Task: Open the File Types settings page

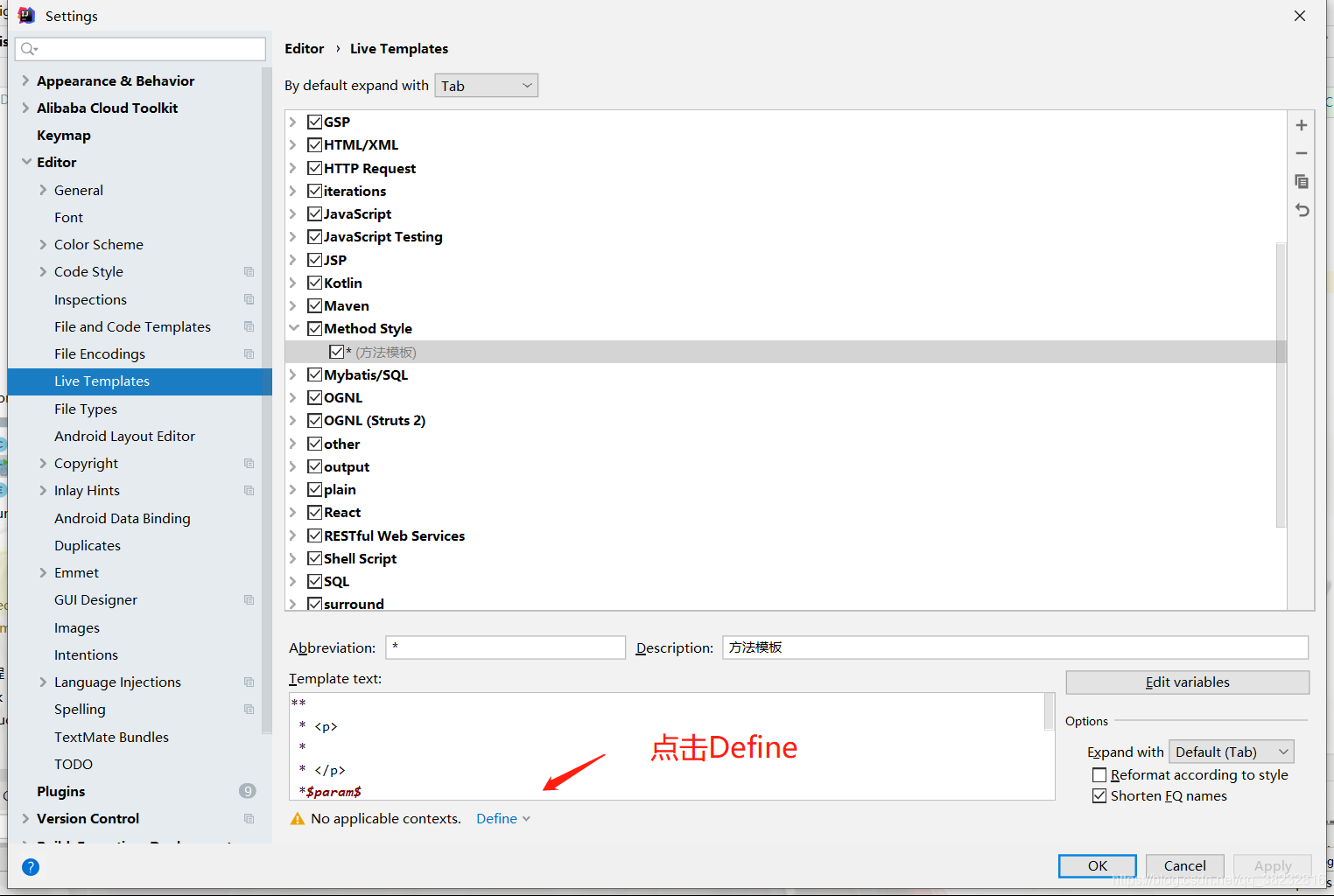Action: pyautogui.click(x=86, y=409)
